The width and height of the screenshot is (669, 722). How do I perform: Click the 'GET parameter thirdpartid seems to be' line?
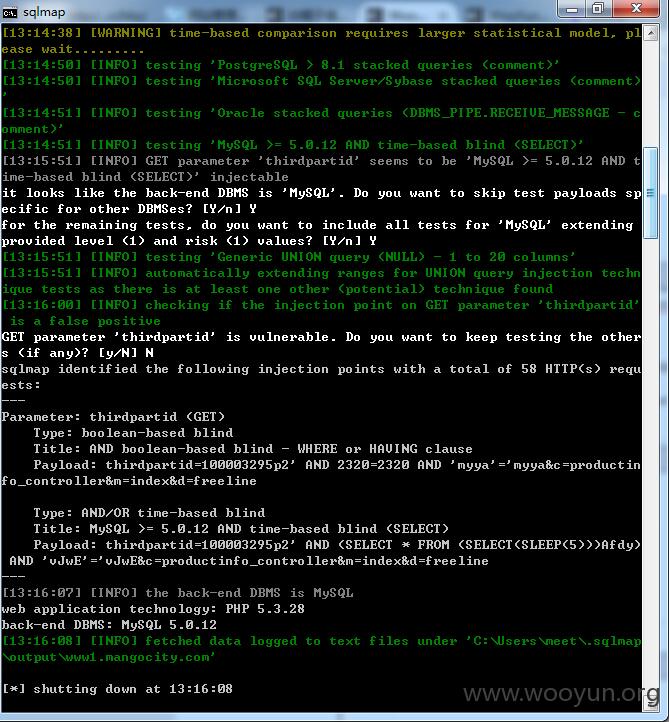click(321, 161)
